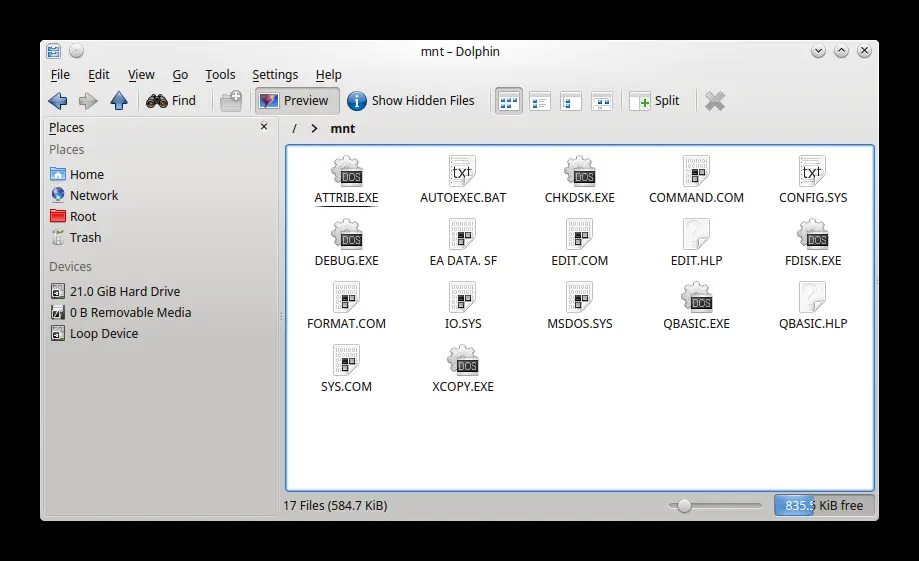919x561 pixels.
Task: Select the EDIT.COM file icon
Action: click(580, 234)
